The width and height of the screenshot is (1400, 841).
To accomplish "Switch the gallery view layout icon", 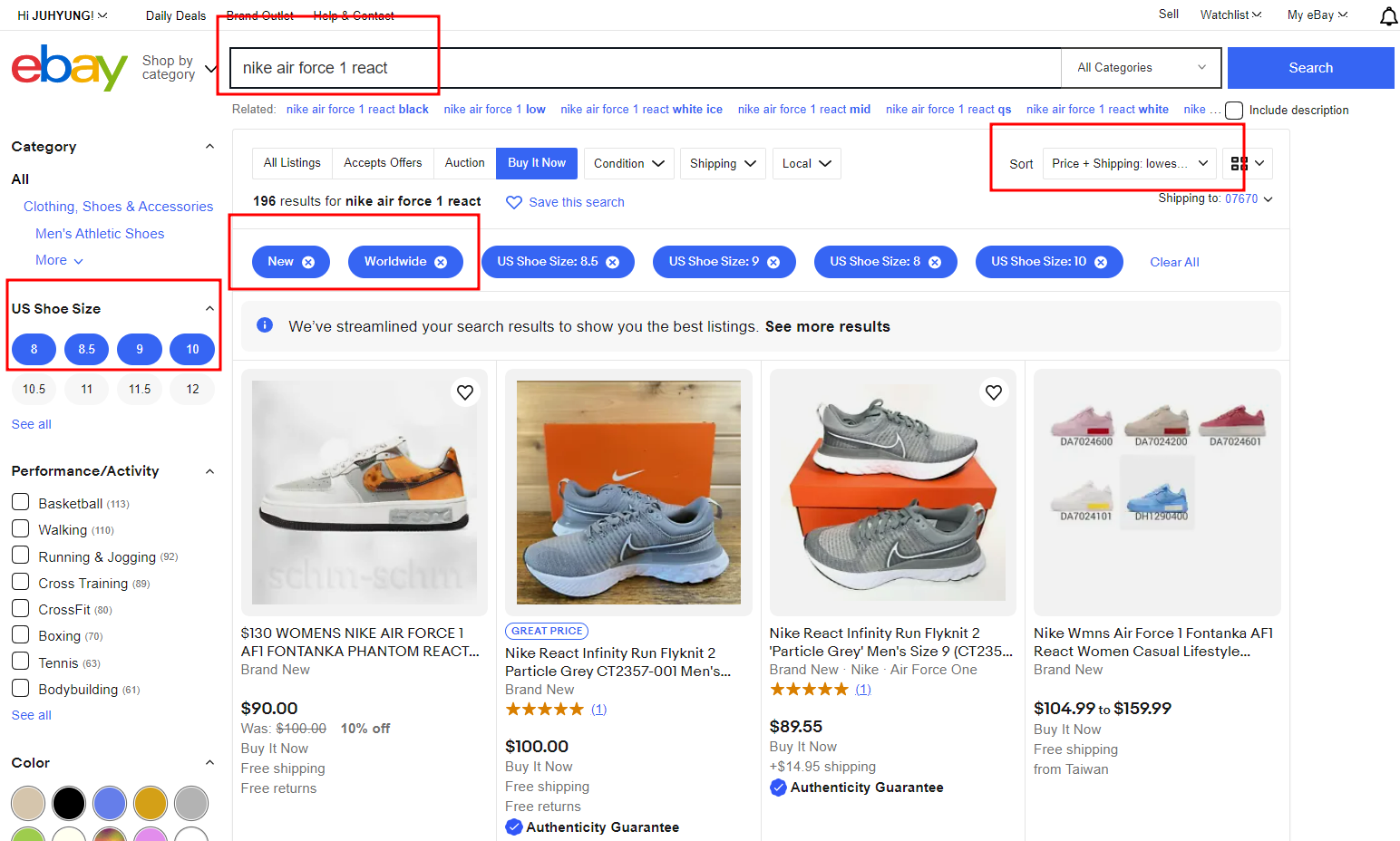I will pyautogui.click(x=1249, y=163).
